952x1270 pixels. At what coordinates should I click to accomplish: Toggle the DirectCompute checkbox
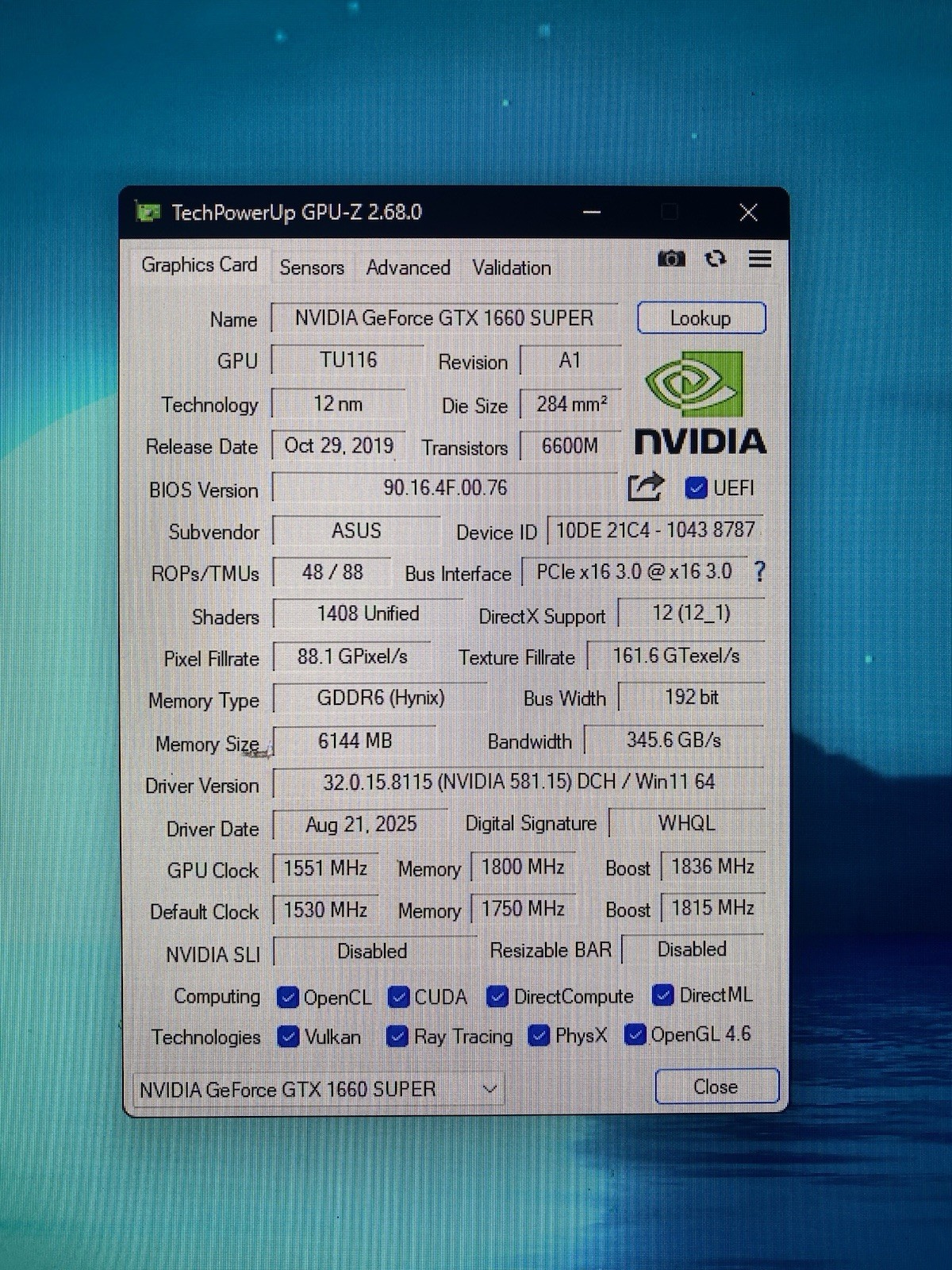[x=497, y=996]
